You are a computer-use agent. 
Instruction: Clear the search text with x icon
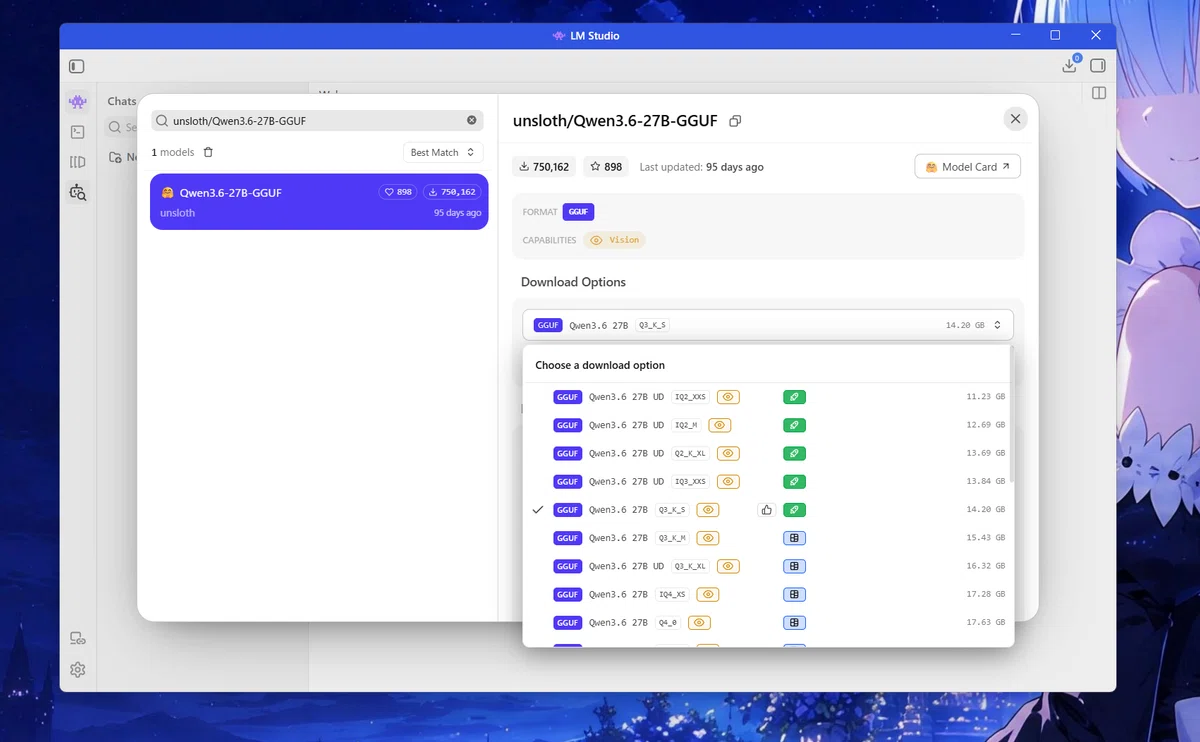[x=472, y=120]
